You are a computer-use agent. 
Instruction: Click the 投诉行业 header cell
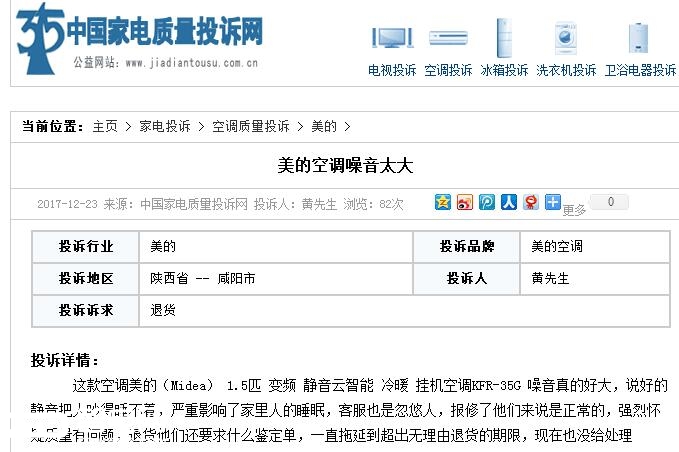86,246
